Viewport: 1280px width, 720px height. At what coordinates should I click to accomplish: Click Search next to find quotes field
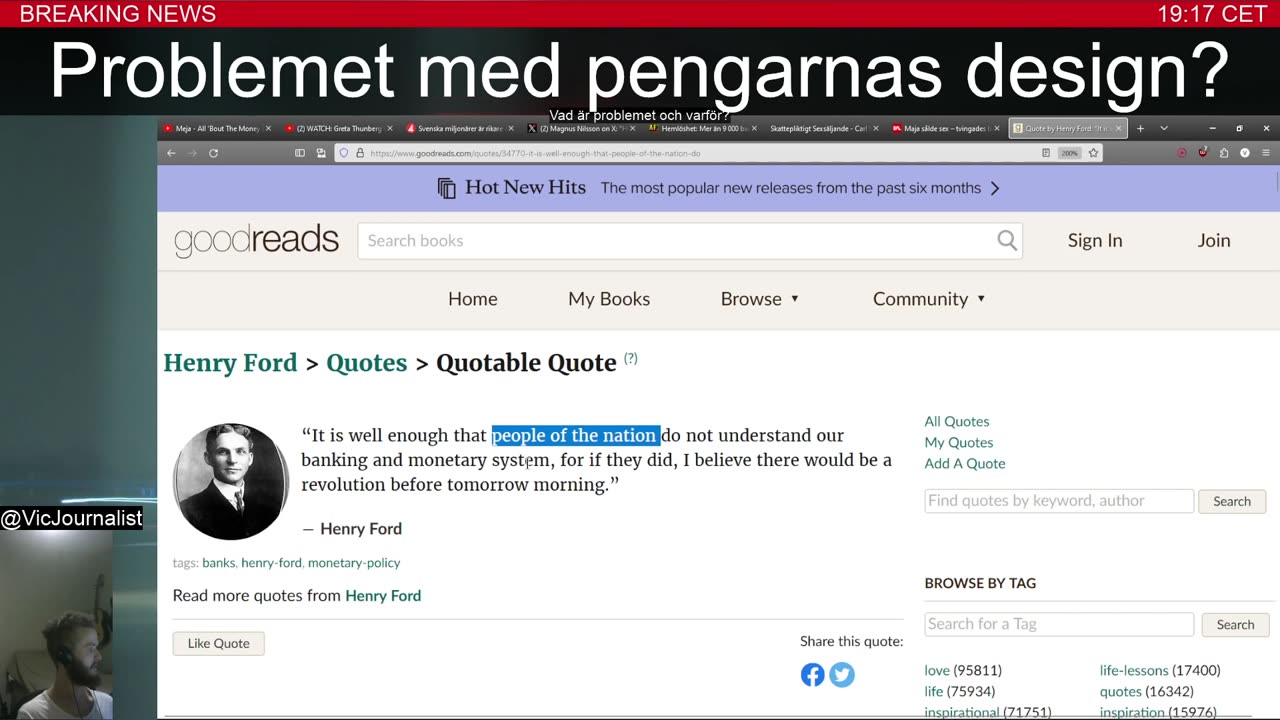coord(1232,501)
